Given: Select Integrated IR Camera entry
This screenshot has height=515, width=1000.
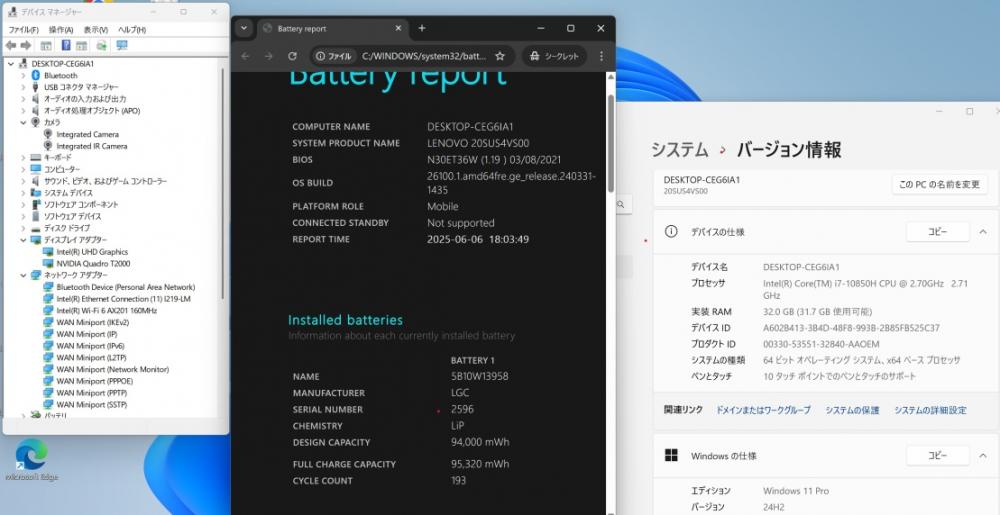Looking at the screenshot, I should click(91, 146).
